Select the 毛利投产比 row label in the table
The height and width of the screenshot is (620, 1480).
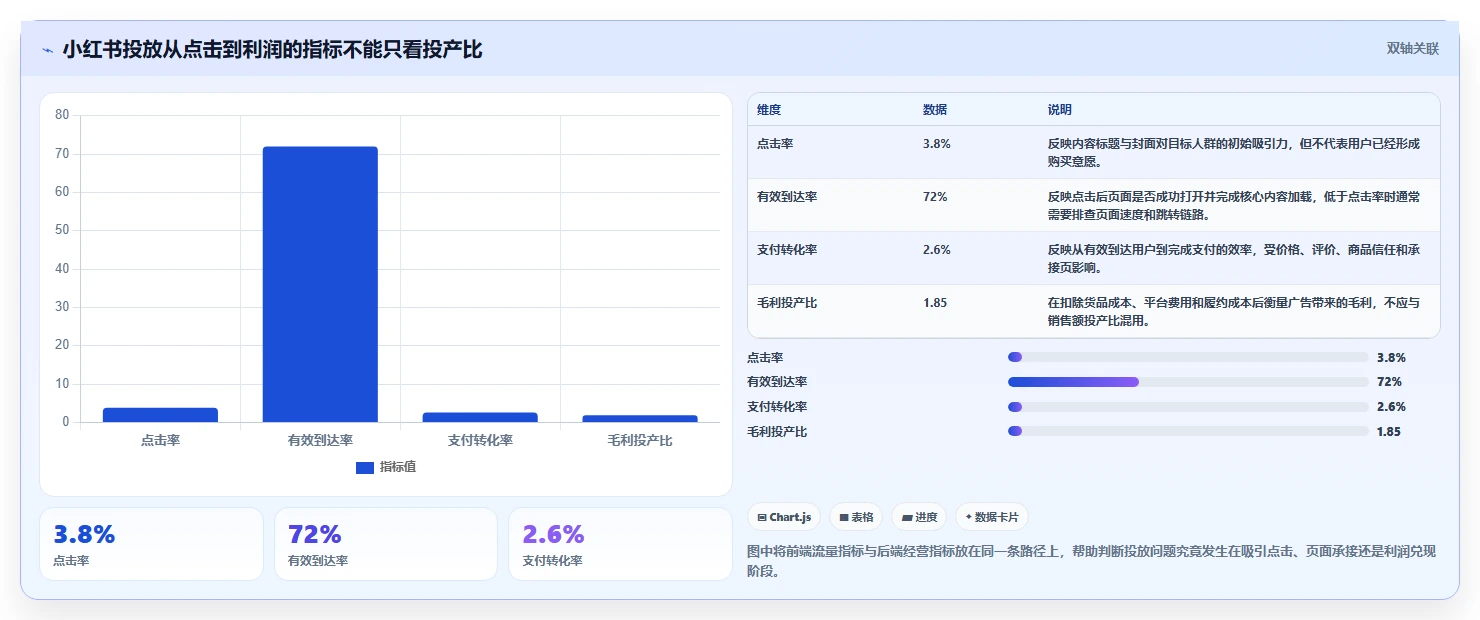tap(787, 303)
